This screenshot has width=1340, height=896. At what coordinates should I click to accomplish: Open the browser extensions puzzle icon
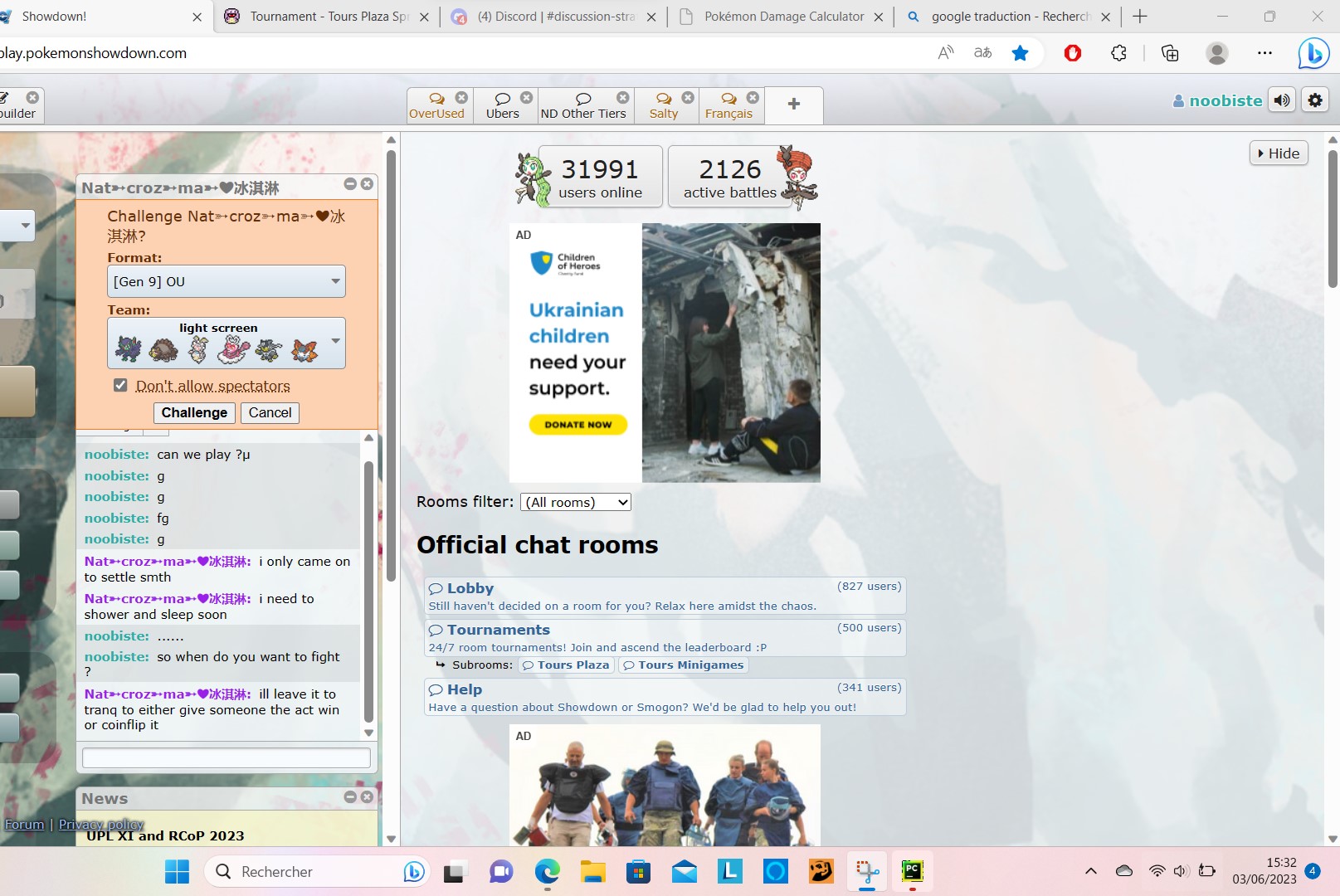pyautogui.click(x=1119, y=53)
